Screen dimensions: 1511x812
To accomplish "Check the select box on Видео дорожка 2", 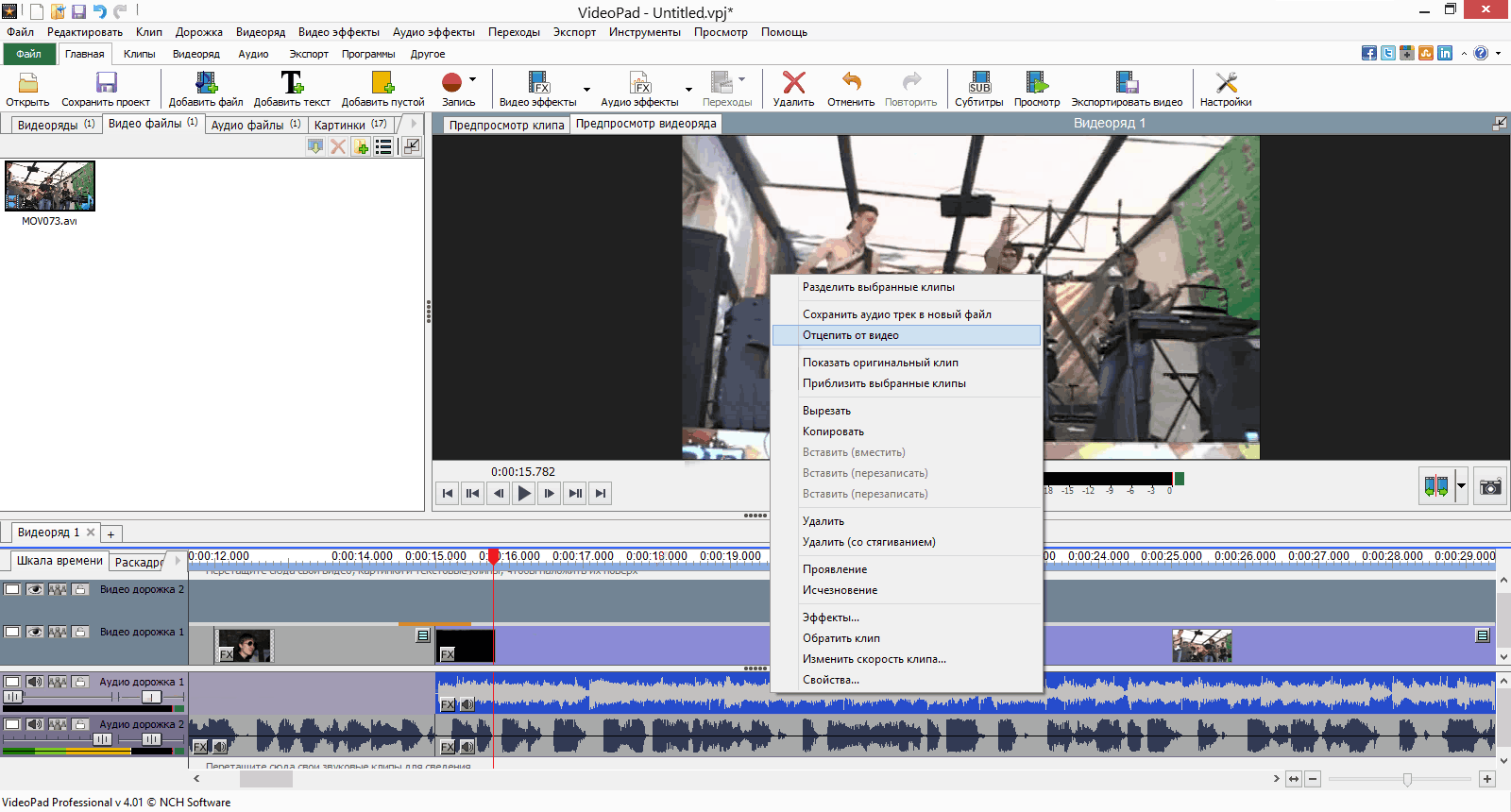I will coord(12,589).
